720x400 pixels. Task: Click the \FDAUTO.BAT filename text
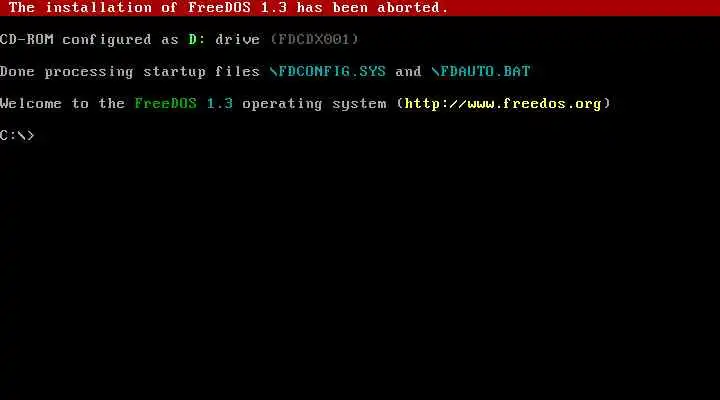pyautogui.click(x=481, y=72)
